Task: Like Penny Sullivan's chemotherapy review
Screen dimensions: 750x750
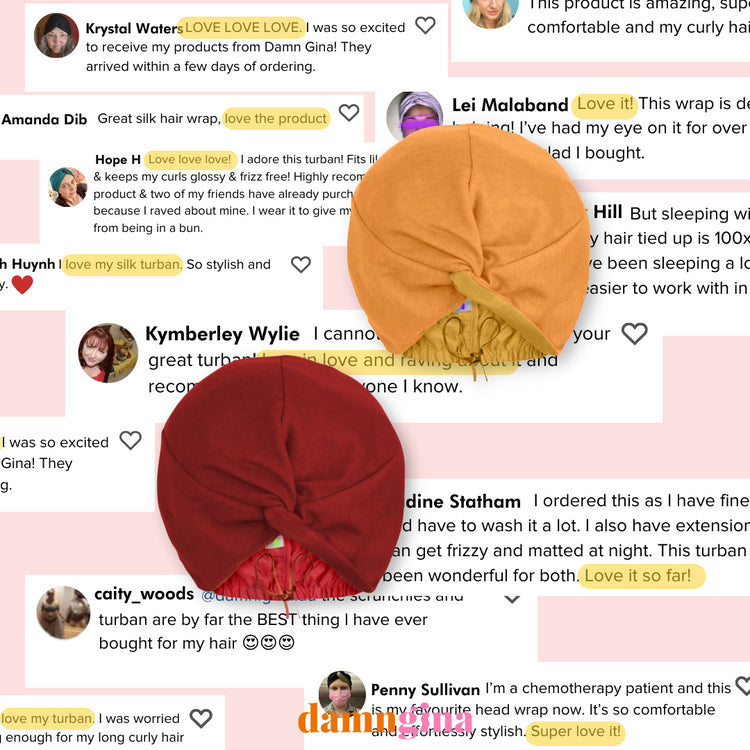Action: (x=744, y=686)
